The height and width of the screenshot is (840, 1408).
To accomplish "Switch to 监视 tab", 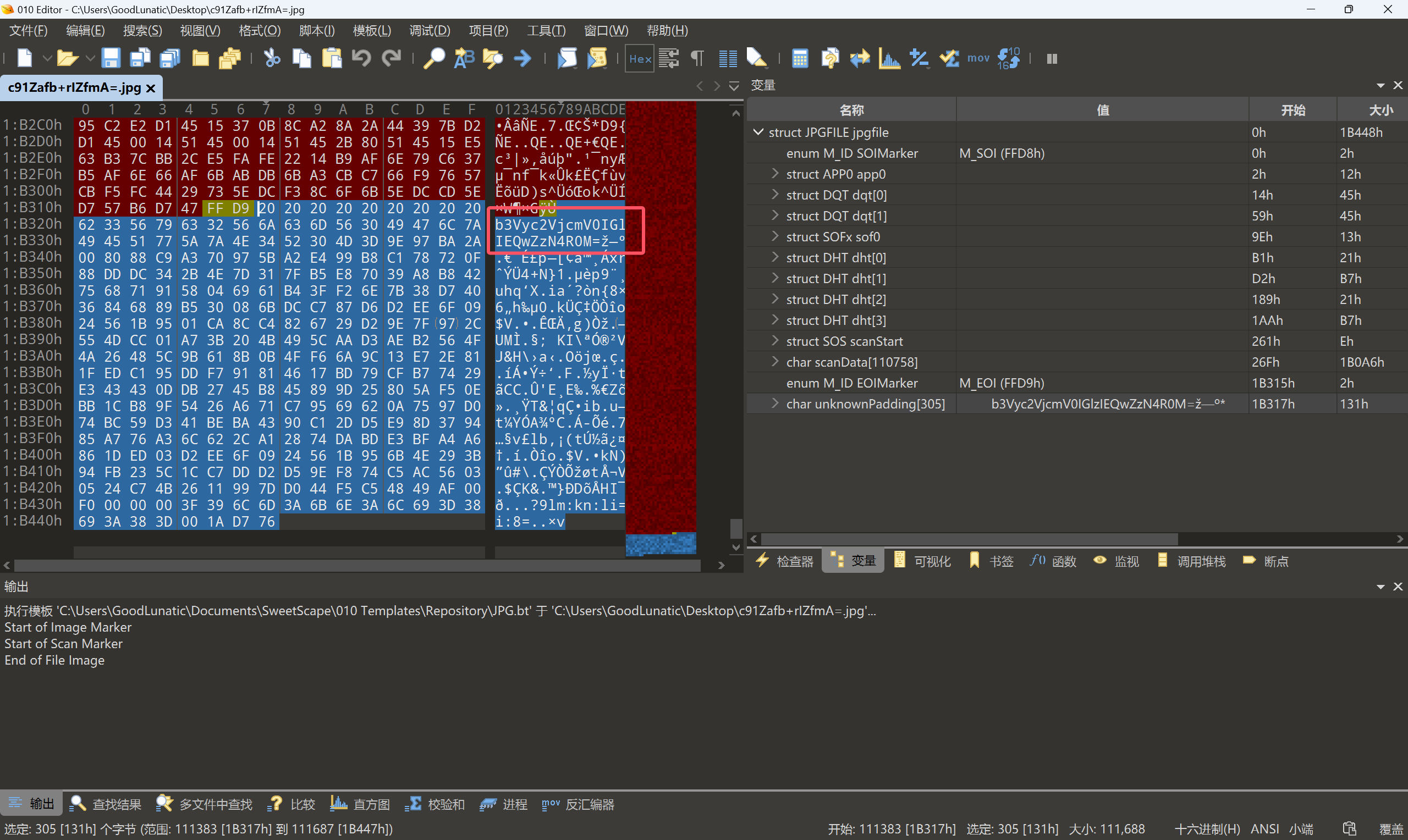I will [1116, 561].
